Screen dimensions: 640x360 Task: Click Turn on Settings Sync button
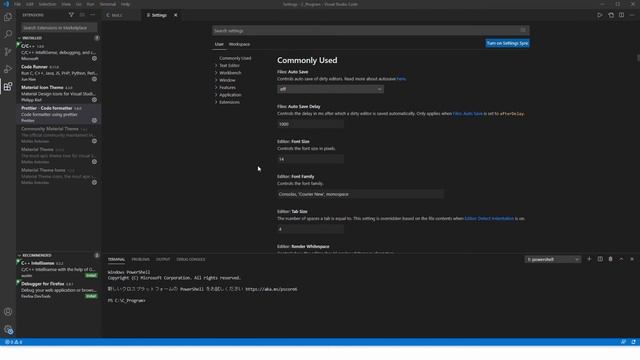(x=507, y=43)
